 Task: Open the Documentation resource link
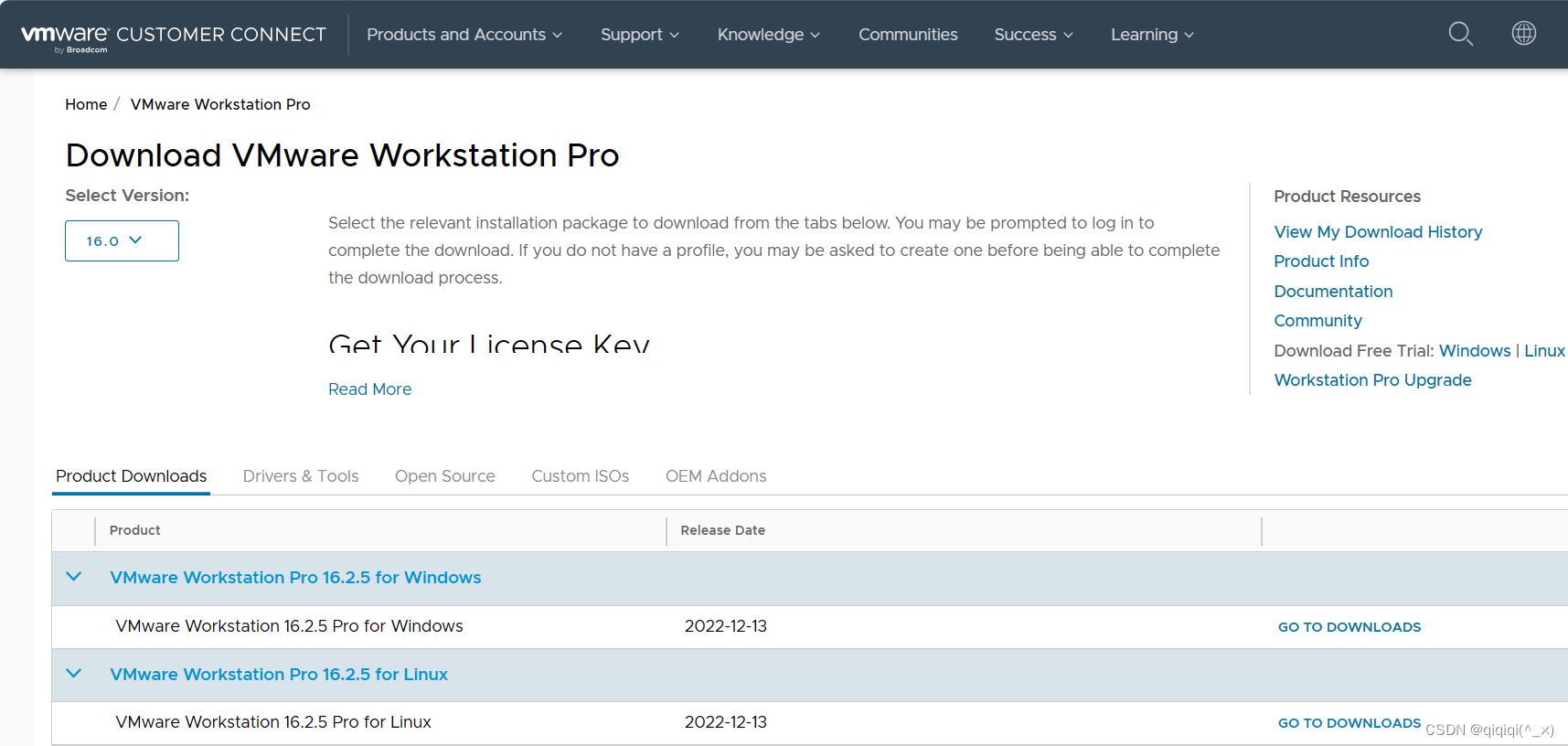pos(1333,292)
